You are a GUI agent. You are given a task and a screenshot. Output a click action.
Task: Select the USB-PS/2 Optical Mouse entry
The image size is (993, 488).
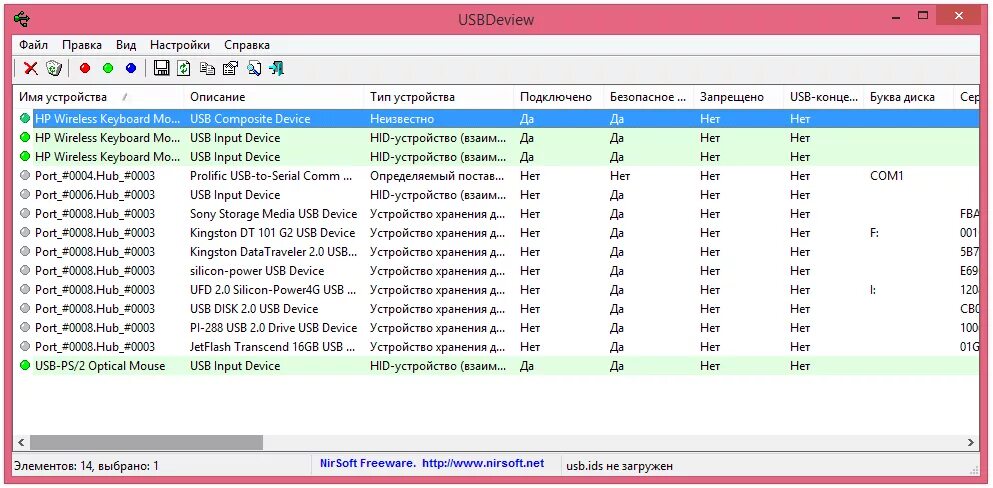coord(496,365)
